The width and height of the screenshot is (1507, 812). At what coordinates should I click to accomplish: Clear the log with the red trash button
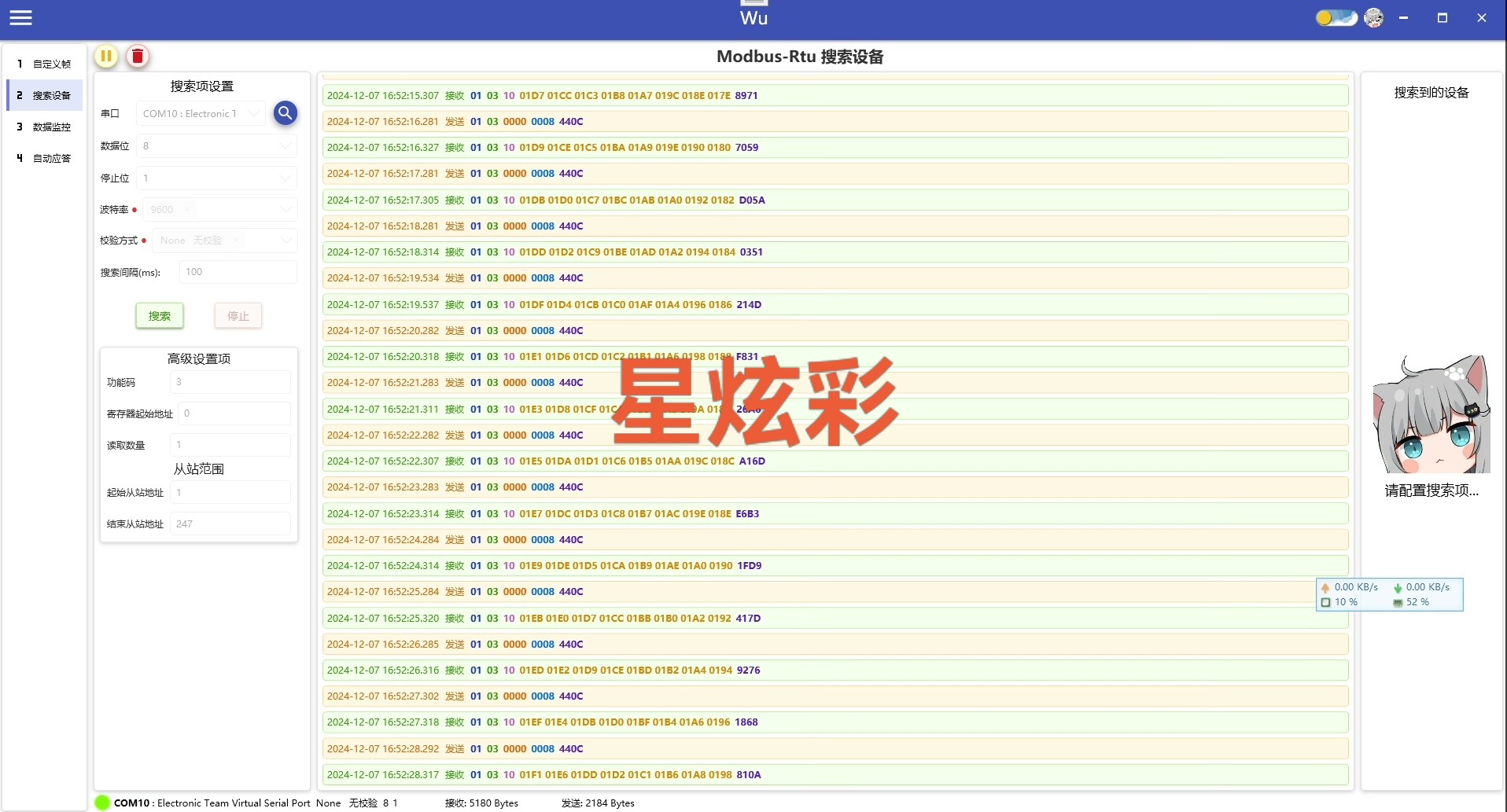138,56
